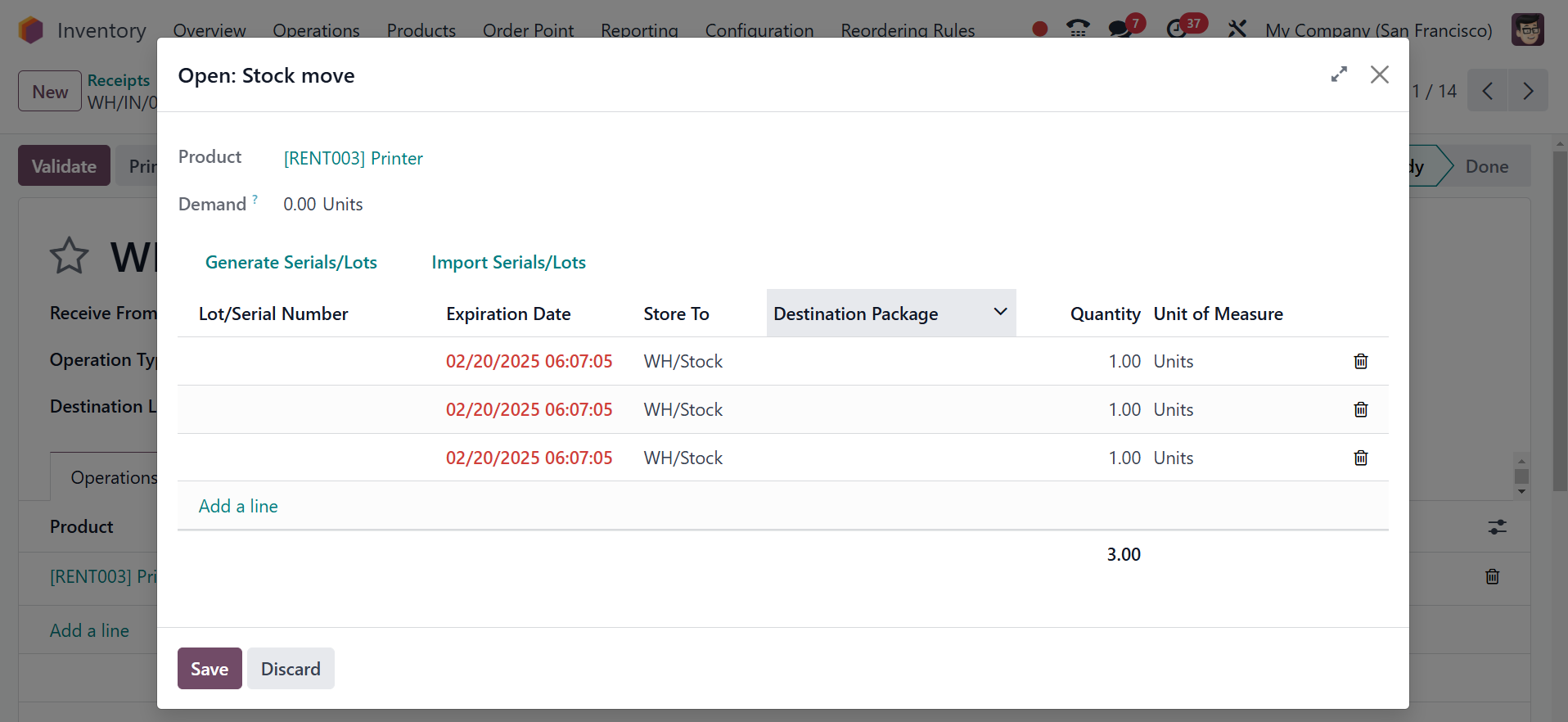Save the stock move changes
The image size is (1568, 722).
pyautogui.click(x=210, y=668)
